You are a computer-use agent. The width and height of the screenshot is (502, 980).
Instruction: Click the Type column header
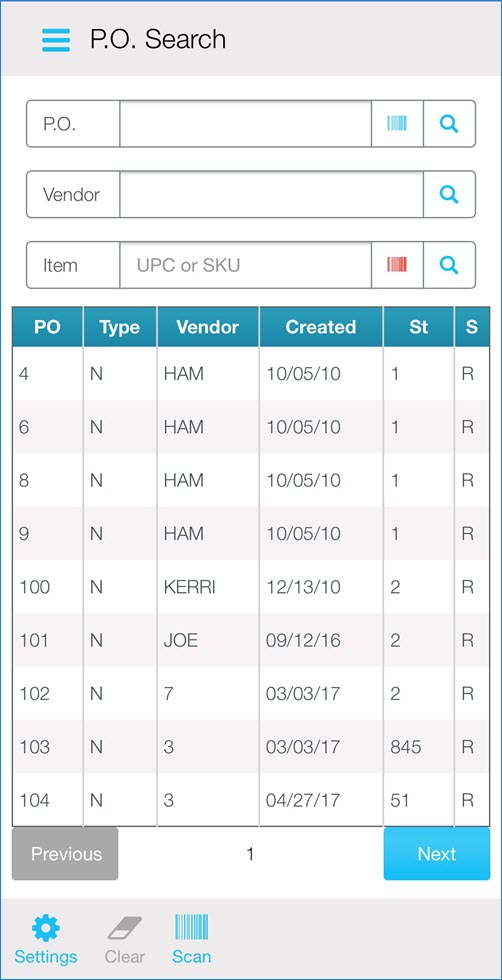pyautogui.click(x=119, y=327)
